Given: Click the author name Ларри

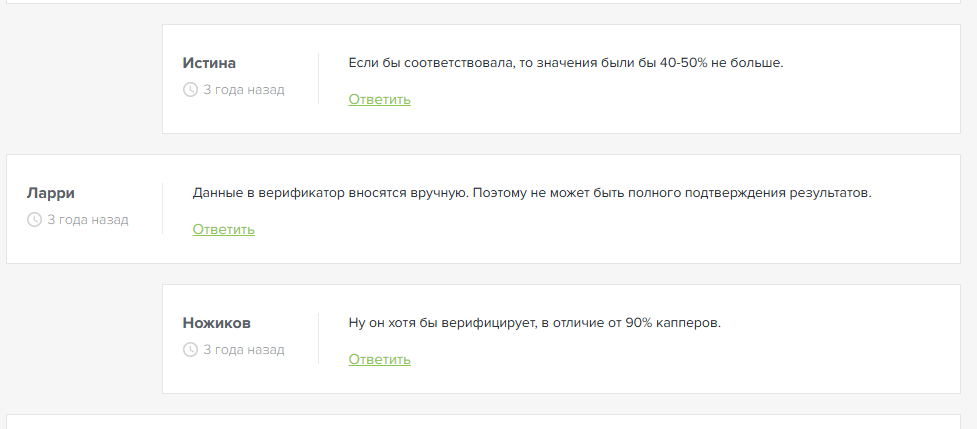Looking at the screenshot, I should pos(51,193).
